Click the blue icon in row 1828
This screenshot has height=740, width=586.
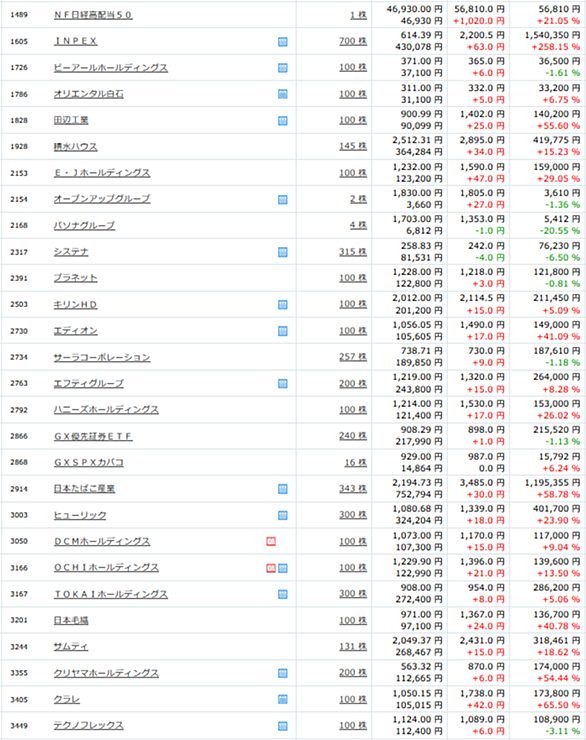(x=283, y=121)
